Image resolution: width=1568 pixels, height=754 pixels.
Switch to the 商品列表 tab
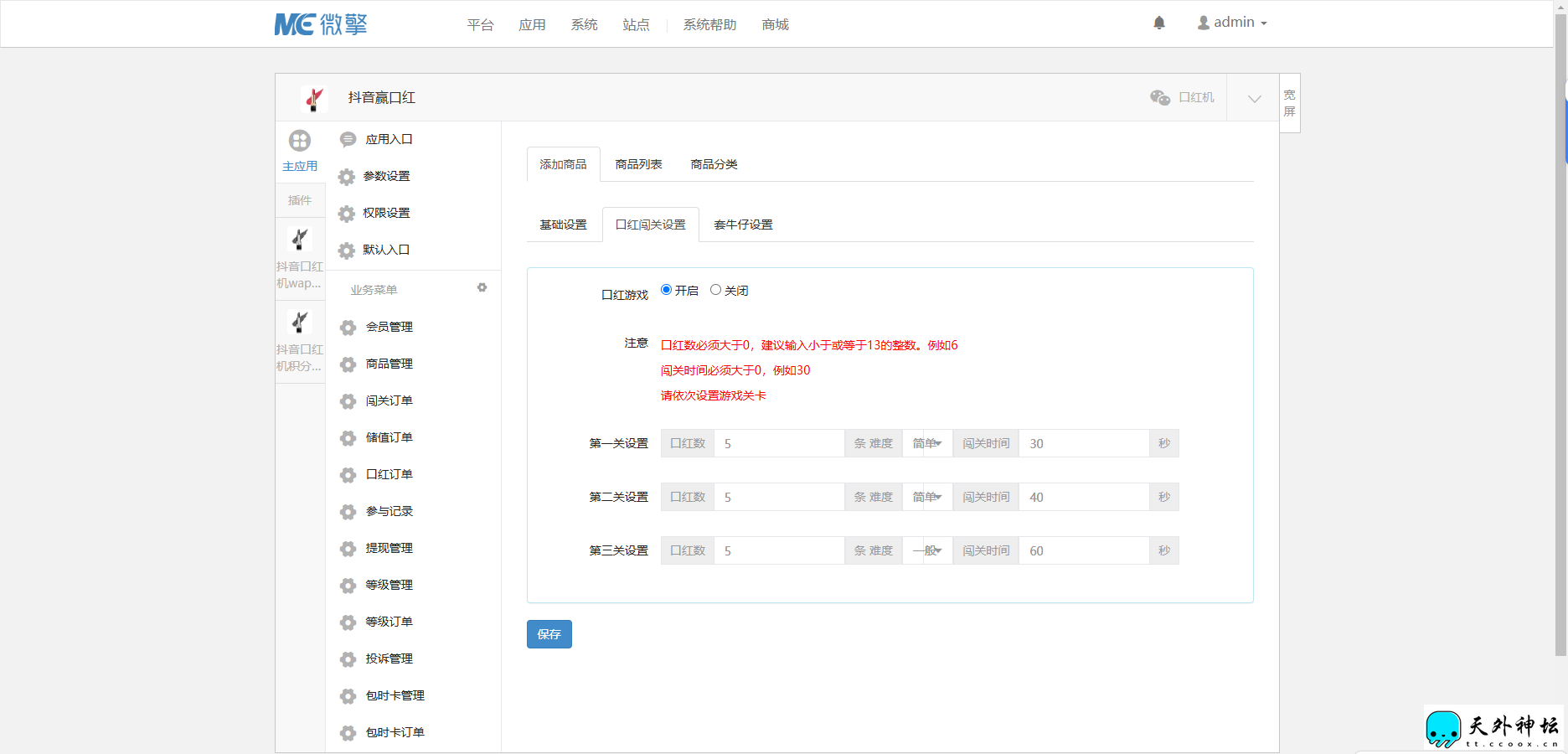tap(638, 165)
